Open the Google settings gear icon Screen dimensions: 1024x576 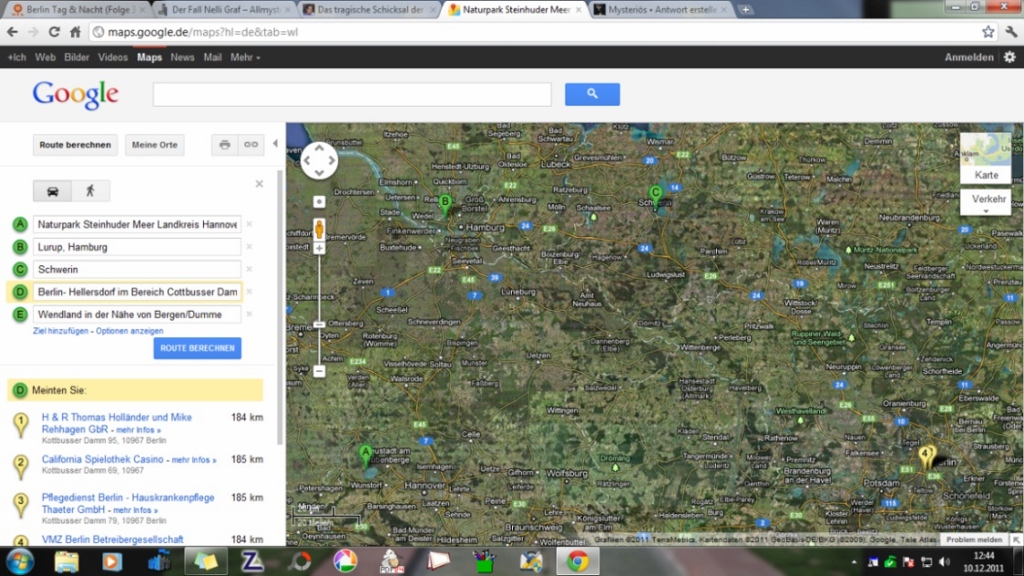1010,57
